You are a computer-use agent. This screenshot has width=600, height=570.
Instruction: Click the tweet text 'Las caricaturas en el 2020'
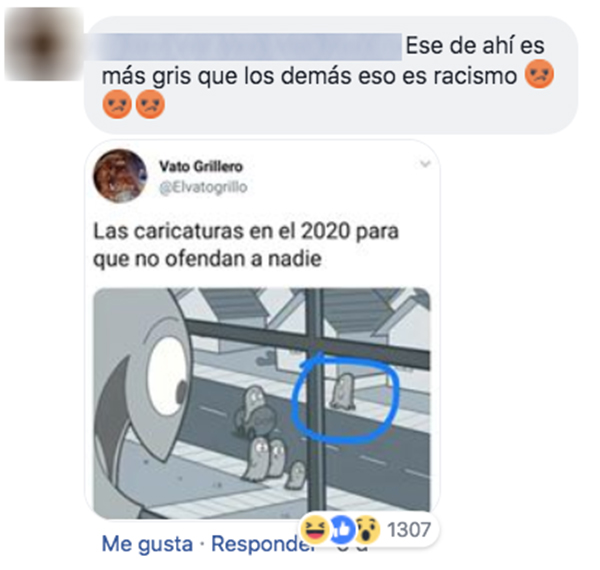(x=222, y=231)
